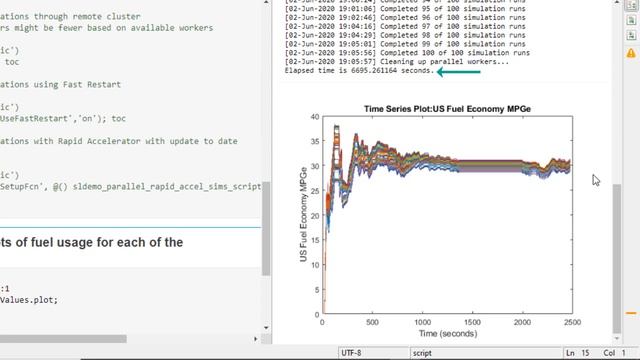
Task: Select the Elapsed time 6695.261164 seconds line
Action: coord(359,71)
